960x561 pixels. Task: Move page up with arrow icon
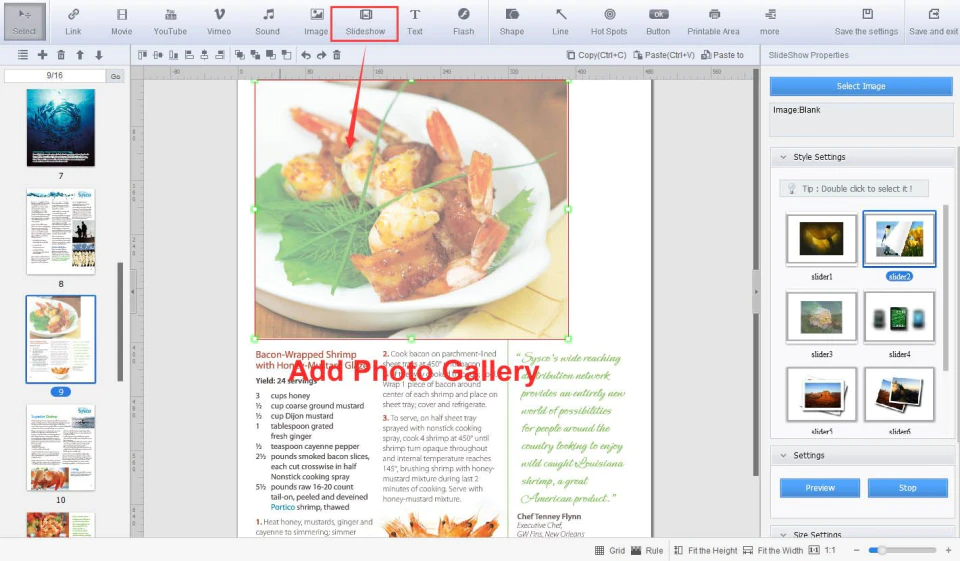[80, 55]
